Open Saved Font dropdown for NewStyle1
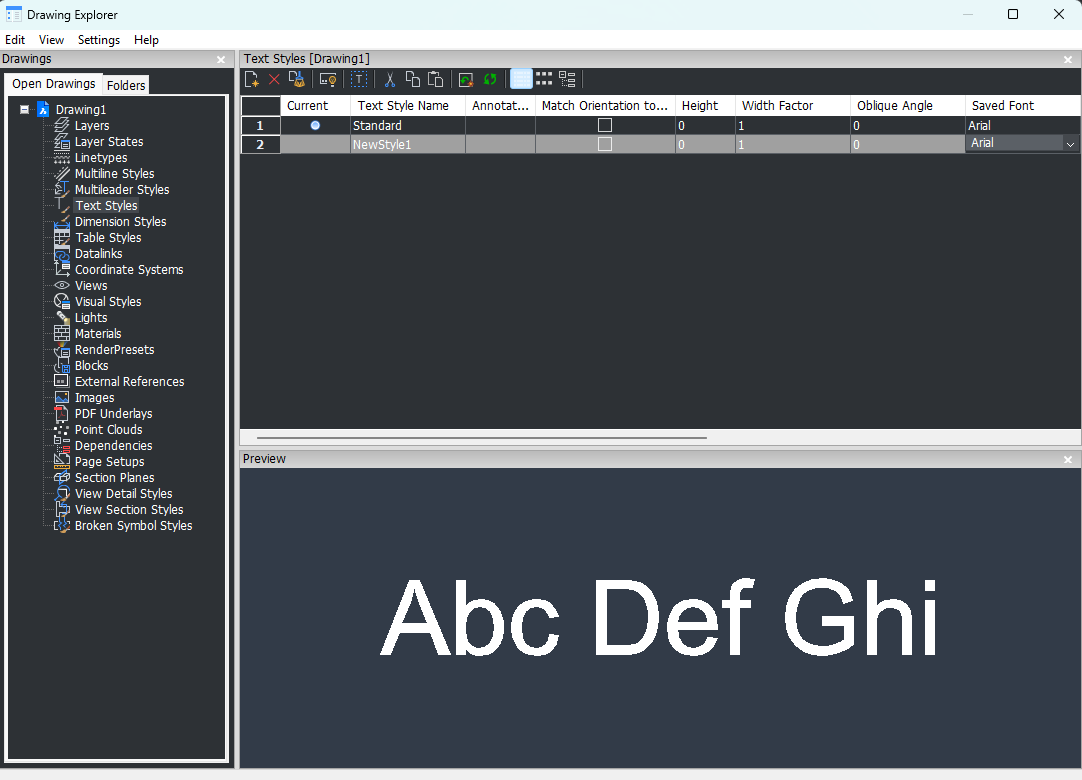1082x780 pixels. coord(1070,144)
